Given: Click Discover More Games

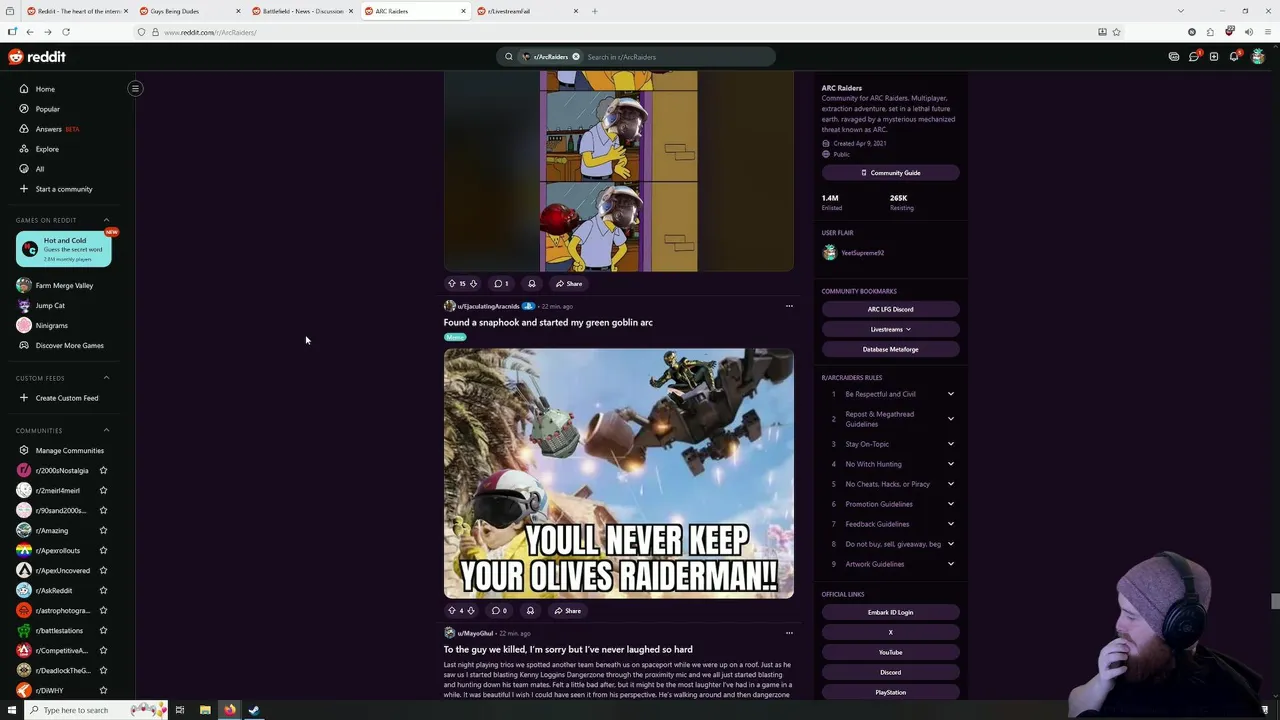Looking at the screenshot, I should click(x=69, y=345).
